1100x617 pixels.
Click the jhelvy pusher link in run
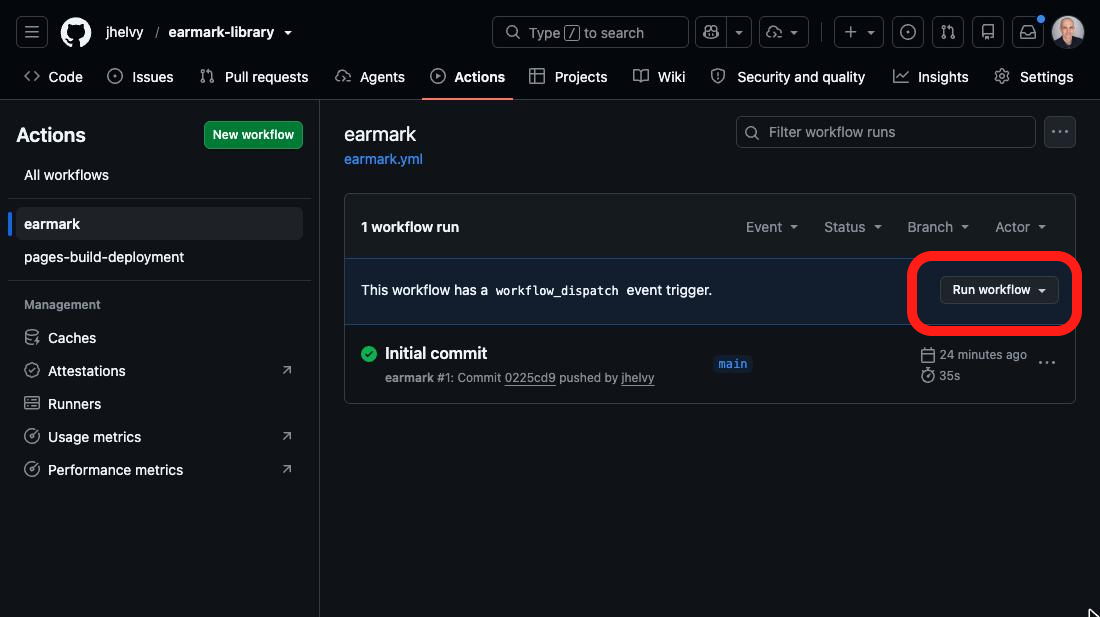tap(638, 378)
